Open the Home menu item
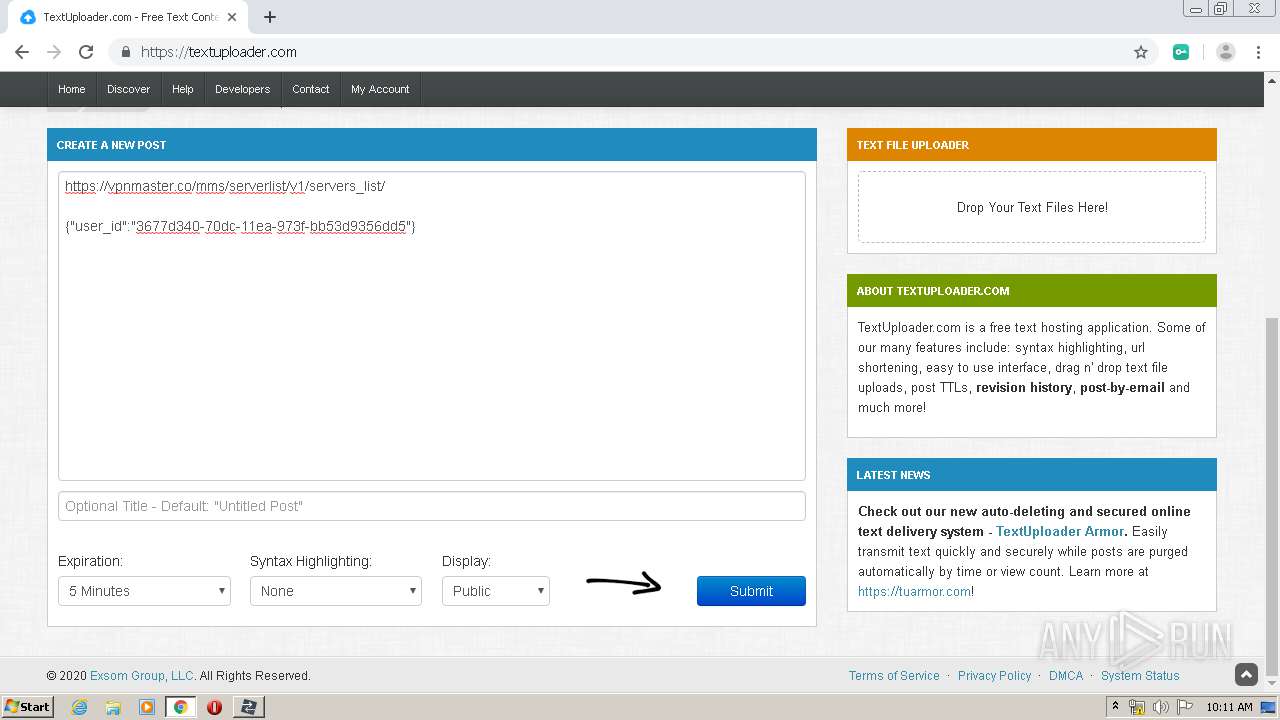1280x720 pixels. coord(72,89)
